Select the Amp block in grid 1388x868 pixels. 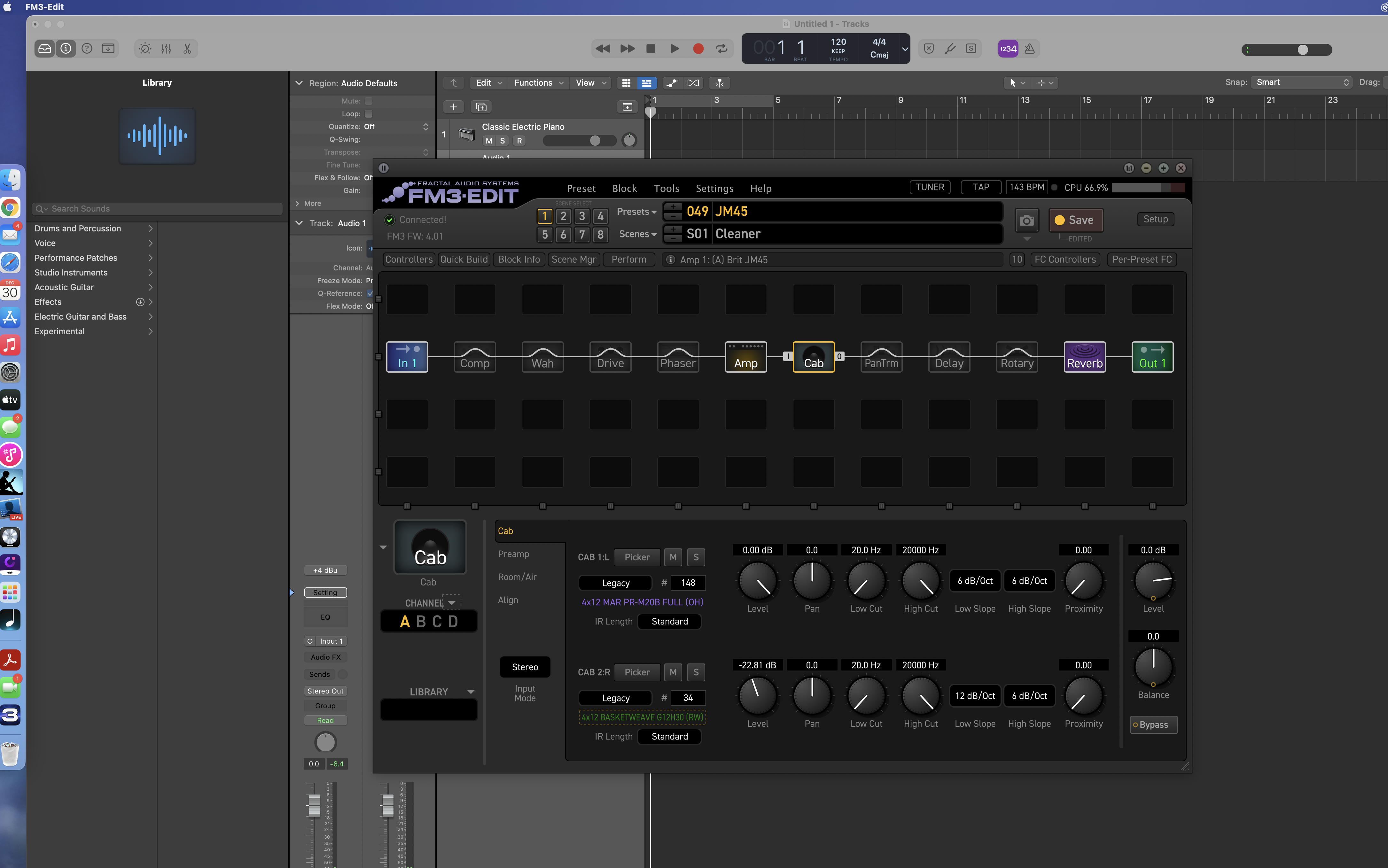[745, 357]
